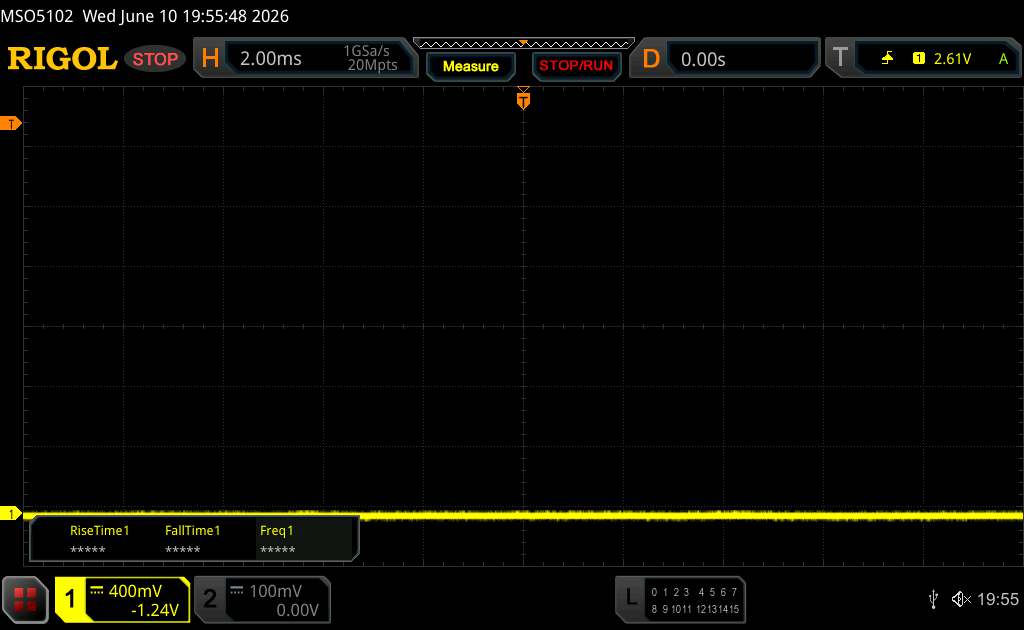Toggle channel 1 on or off
Screen dimensions: 1024x630
(x=122, y=599)
